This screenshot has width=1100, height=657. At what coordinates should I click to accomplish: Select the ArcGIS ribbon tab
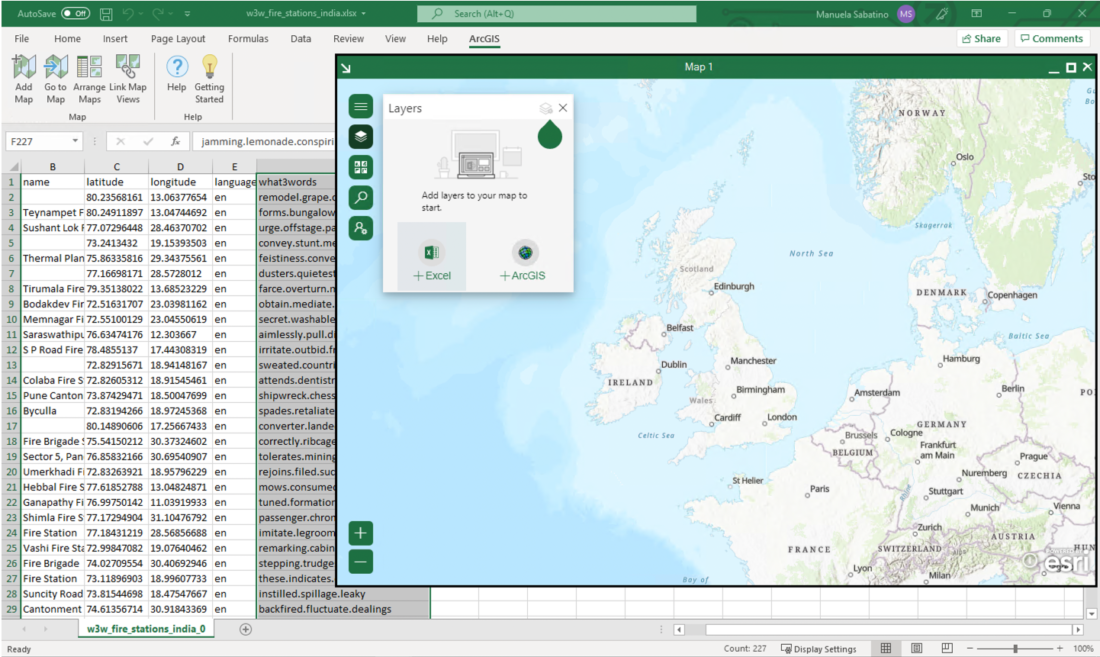[x=484, y=39]
